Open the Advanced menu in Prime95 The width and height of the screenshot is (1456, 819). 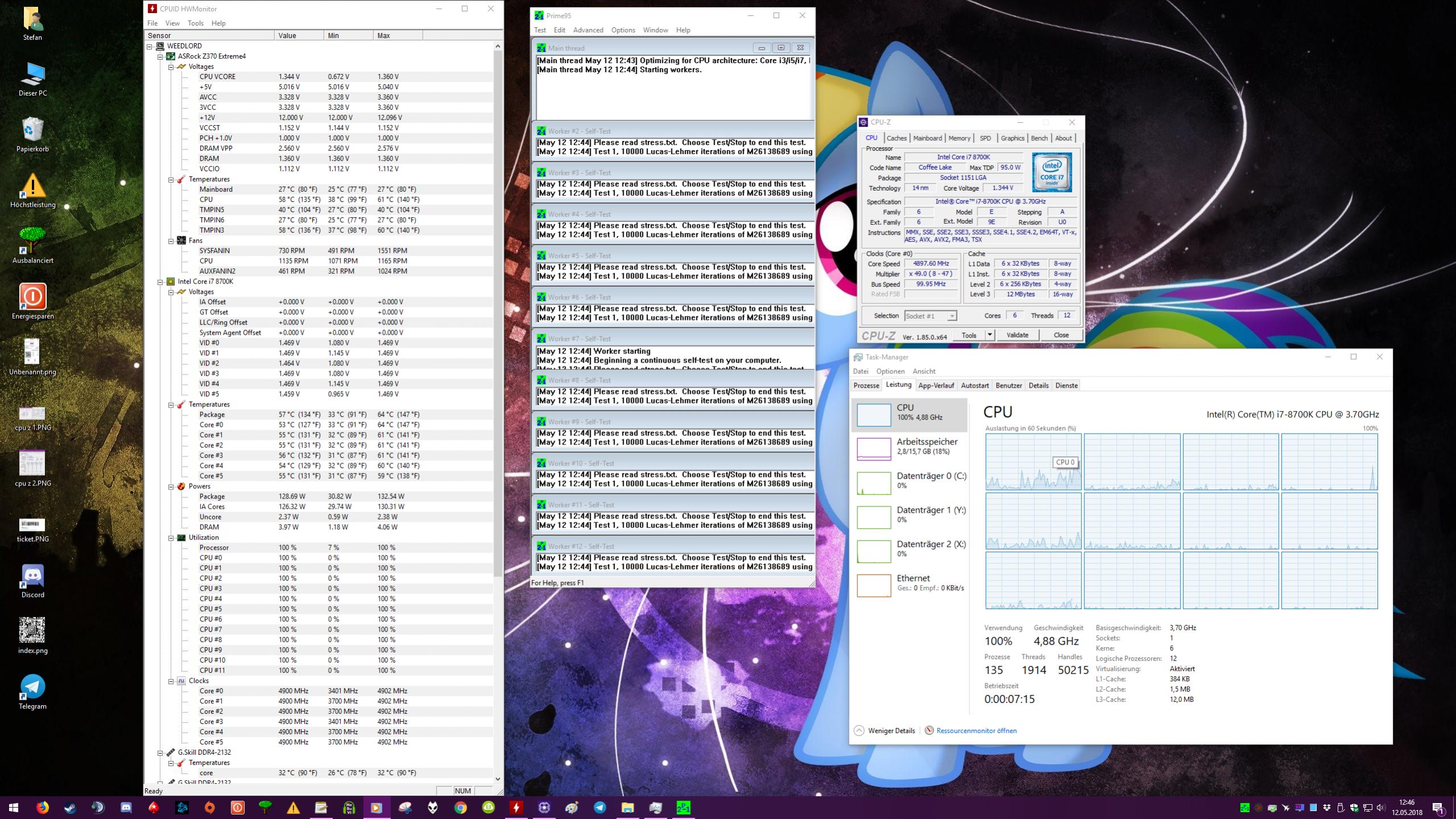pos(588,30)
